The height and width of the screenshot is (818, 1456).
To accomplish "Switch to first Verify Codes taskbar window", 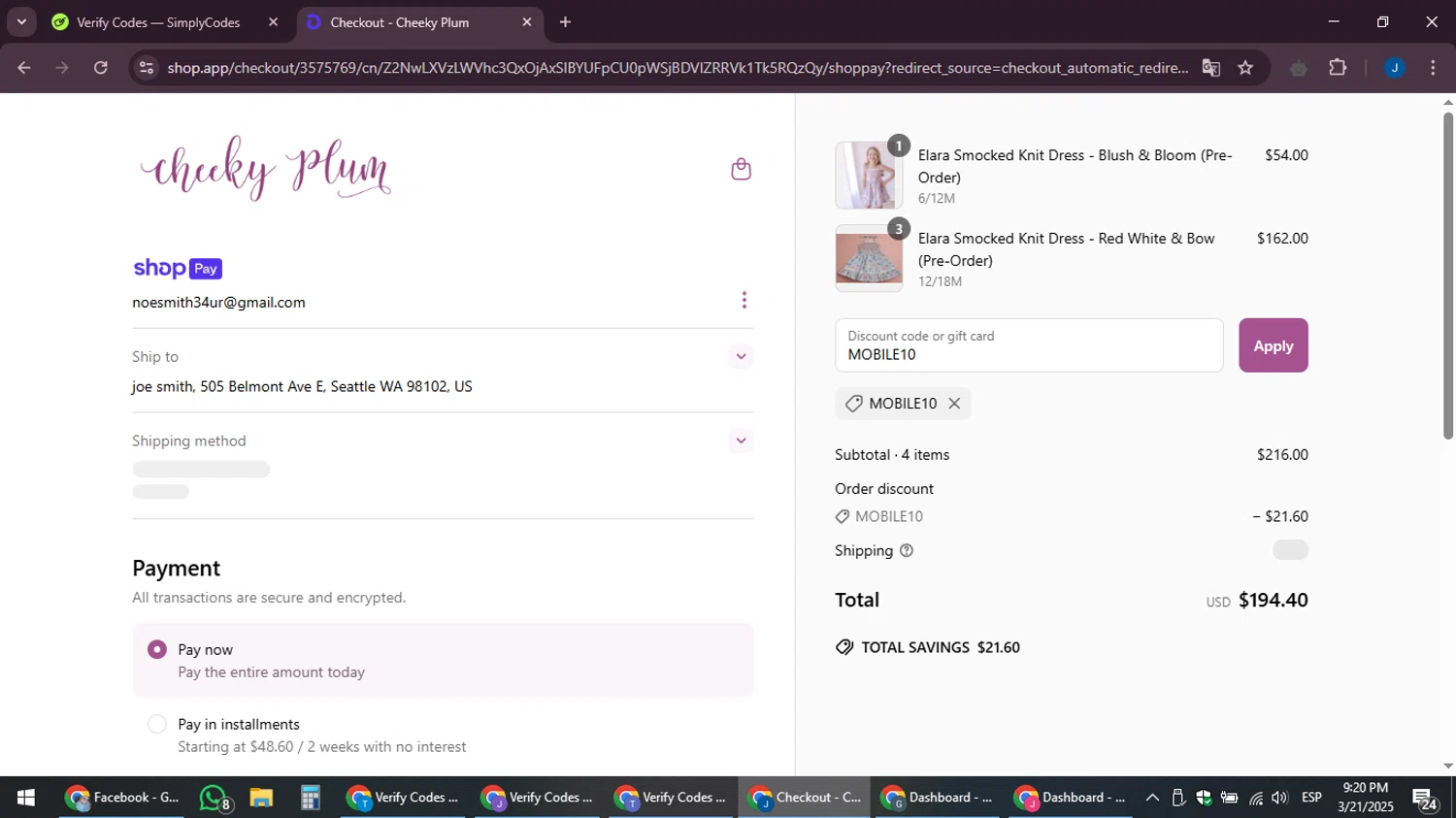I will 404,798.
